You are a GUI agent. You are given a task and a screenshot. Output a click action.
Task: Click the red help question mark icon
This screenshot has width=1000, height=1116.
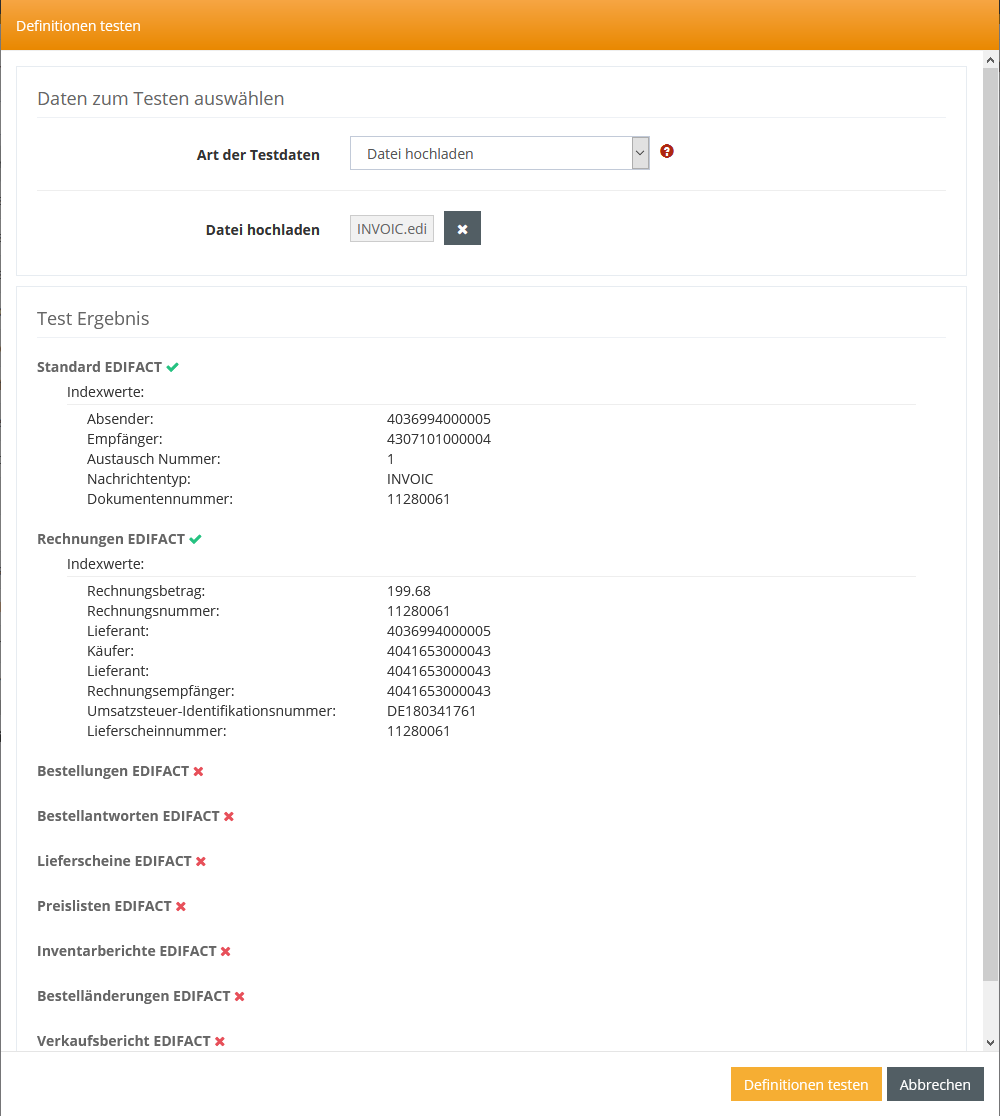click(667, 152)
